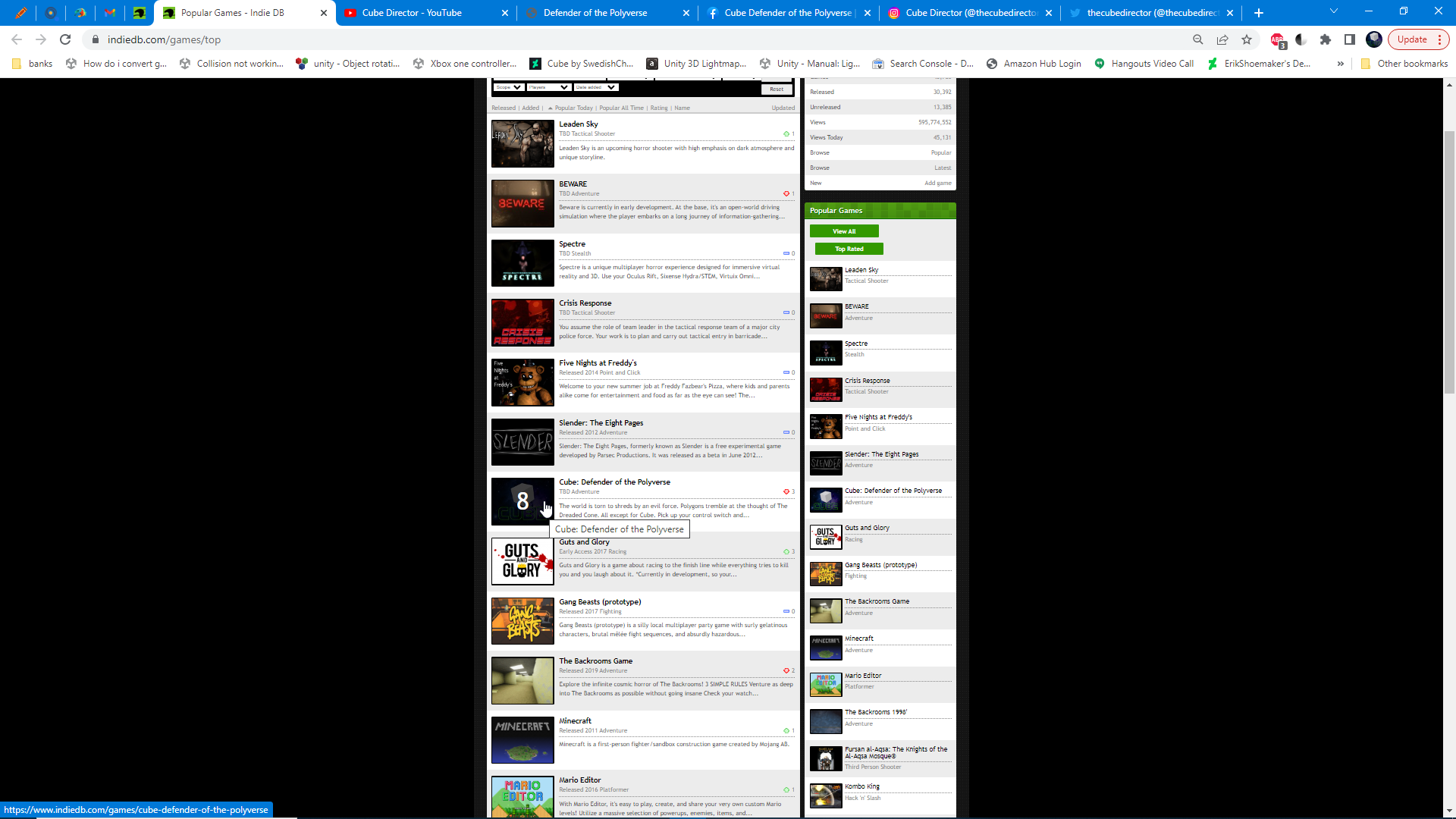The image size is (1456, 819).
Task: Switch to the pinned blue spiral tab
Action: click(51, 13)
